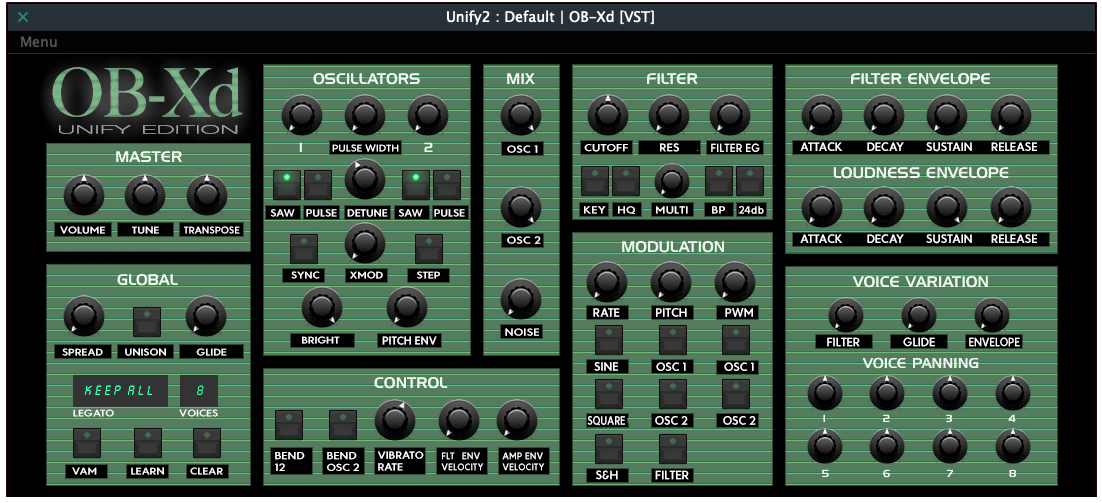Open the VOICES count display
The image size is (1102, 503).
199,391
